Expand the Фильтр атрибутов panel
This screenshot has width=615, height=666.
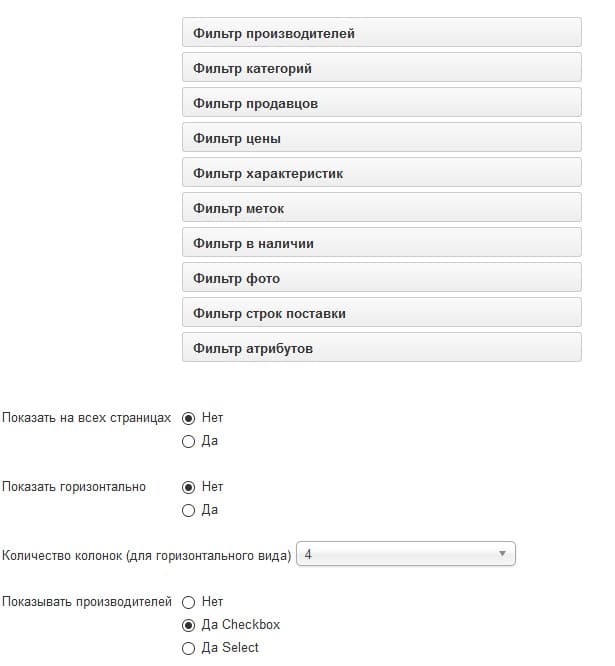click(382, 347)
